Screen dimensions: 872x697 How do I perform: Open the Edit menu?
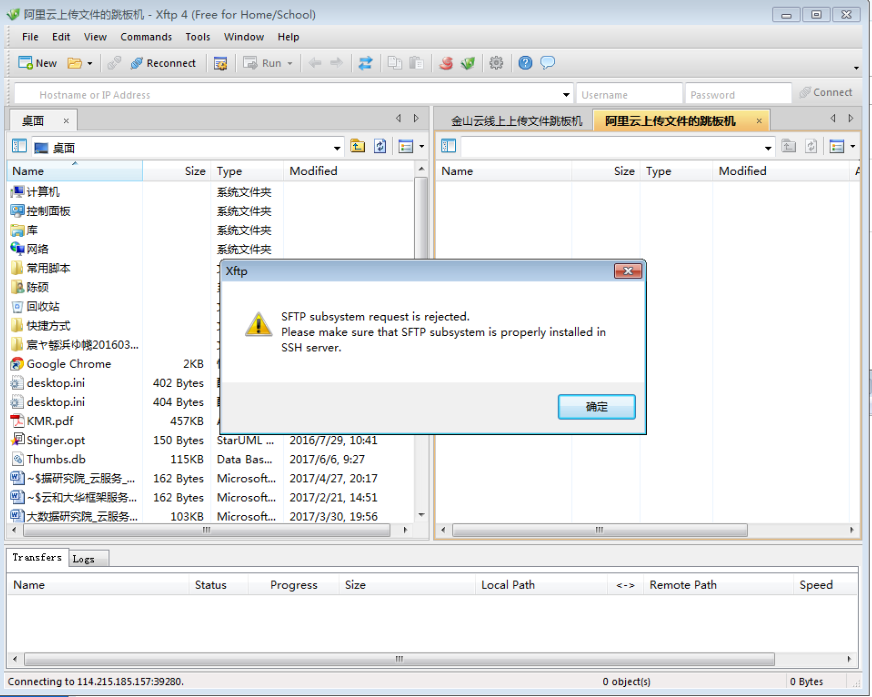tap(61, 37)
